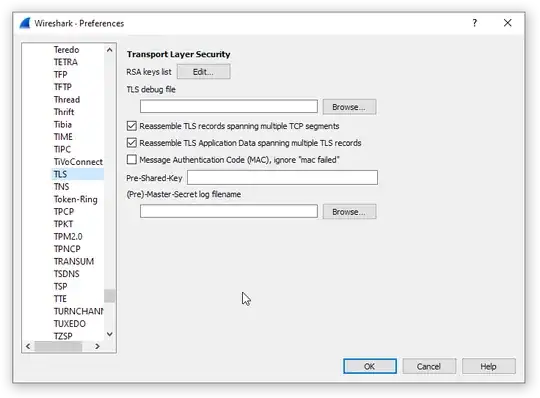Open the RSA keys list Edit button
This screenshot has height=398, width=540.
pos(204,72)
